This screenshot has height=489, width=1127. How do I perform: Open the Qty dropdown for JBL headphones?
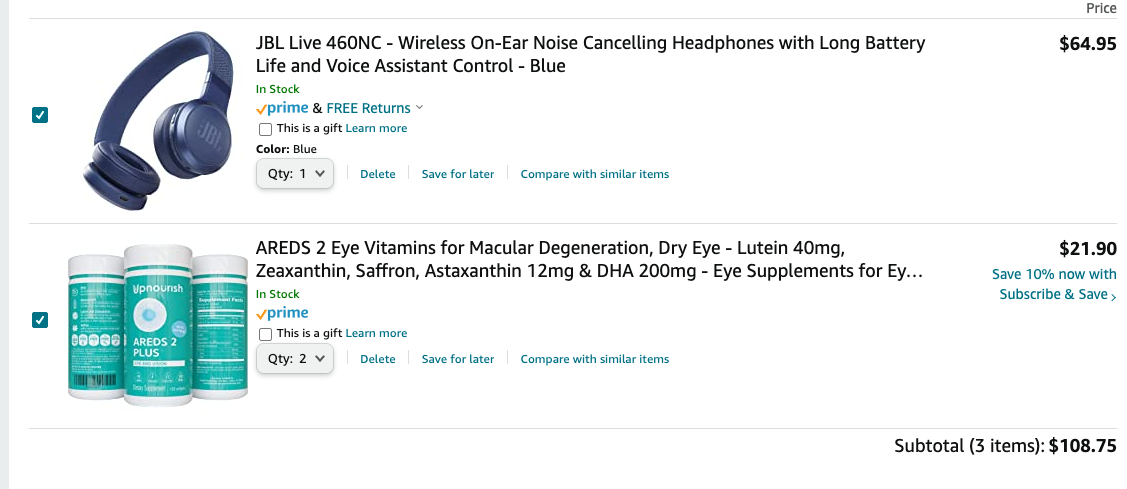[294, 174]
